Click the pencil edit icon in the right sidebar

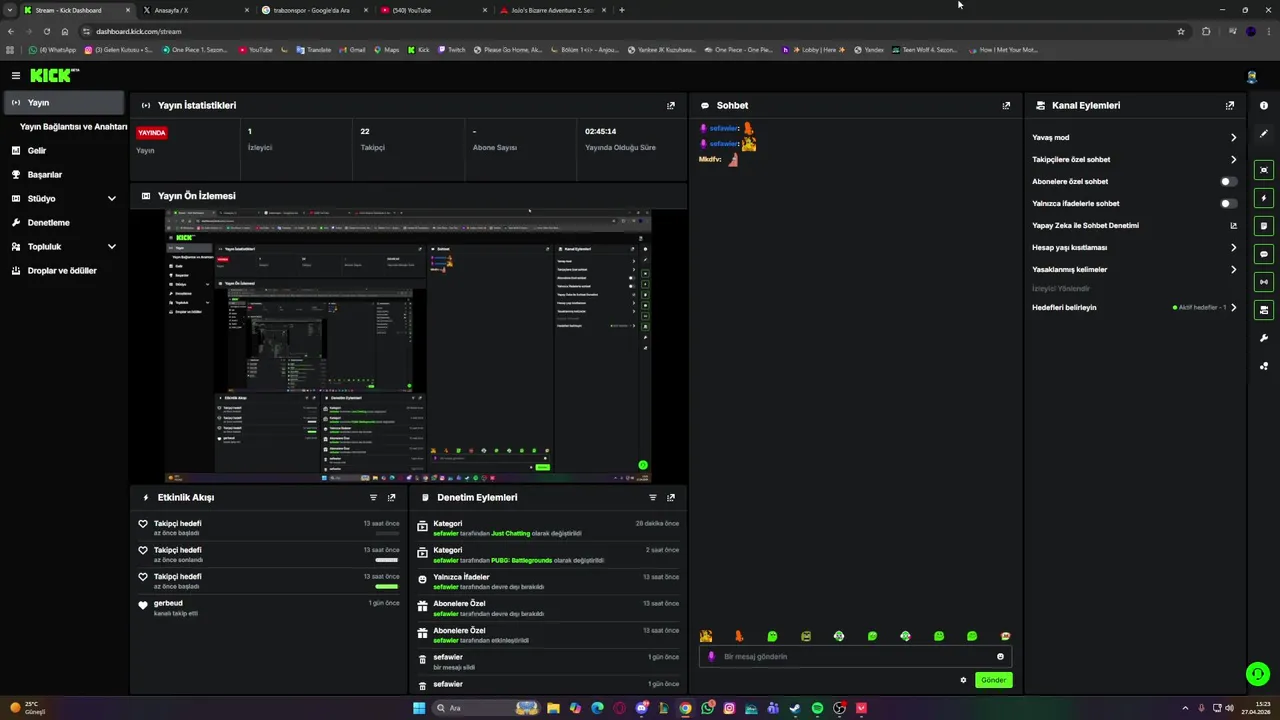point(1264,133)
